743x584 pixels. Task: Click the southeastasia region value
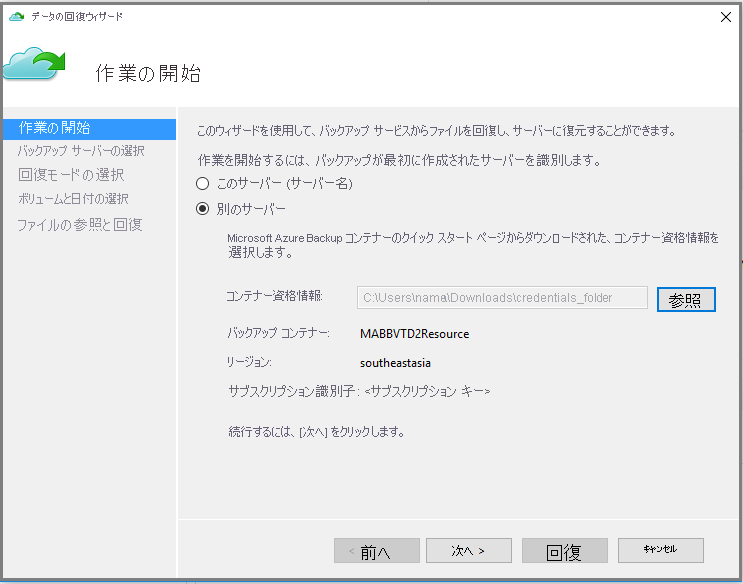click(x=395, y=363)
